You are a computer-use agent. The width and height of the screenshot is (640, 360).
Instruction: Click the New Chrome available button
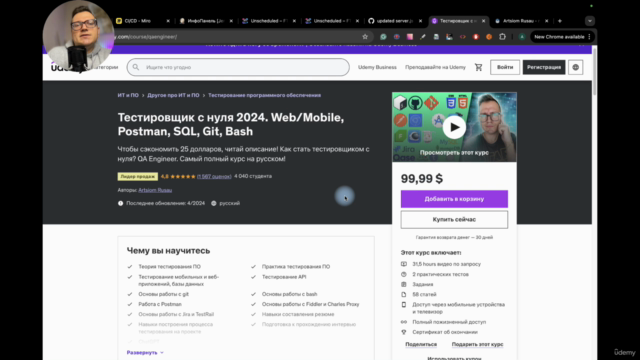[559, 37]
